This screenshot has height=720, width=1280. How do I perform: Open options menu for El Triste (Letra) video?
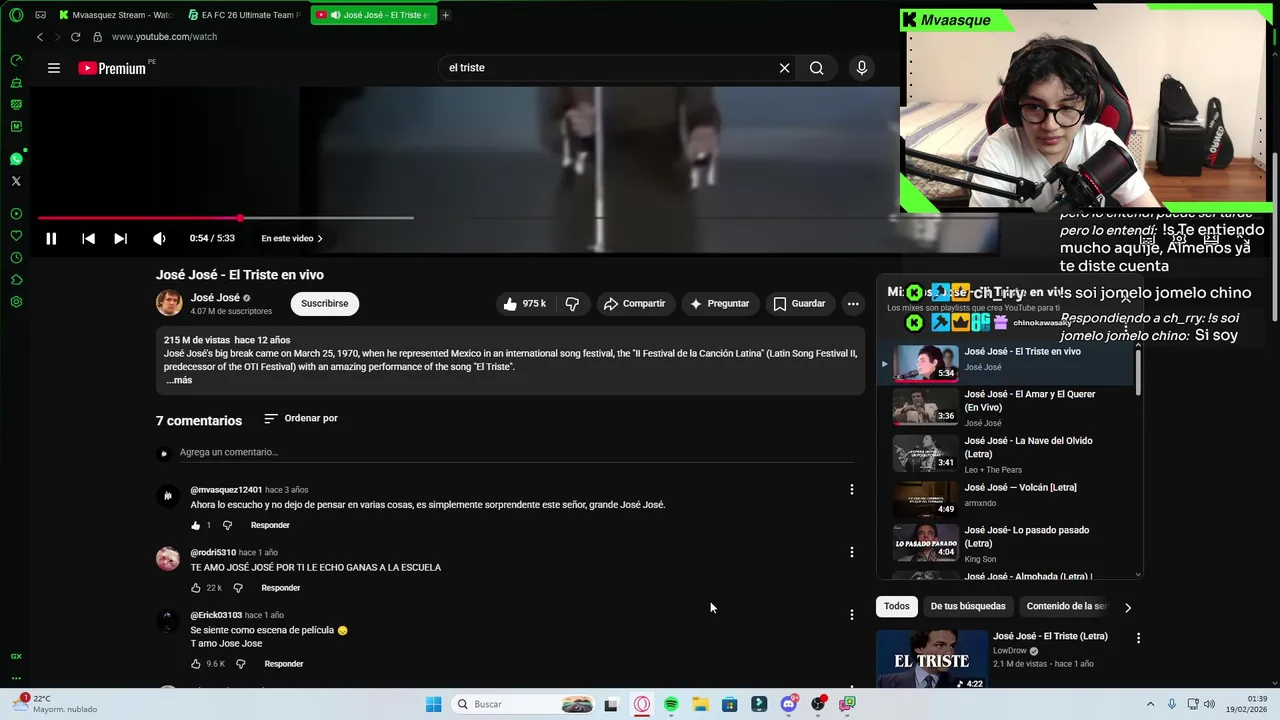click(1138, 637)
